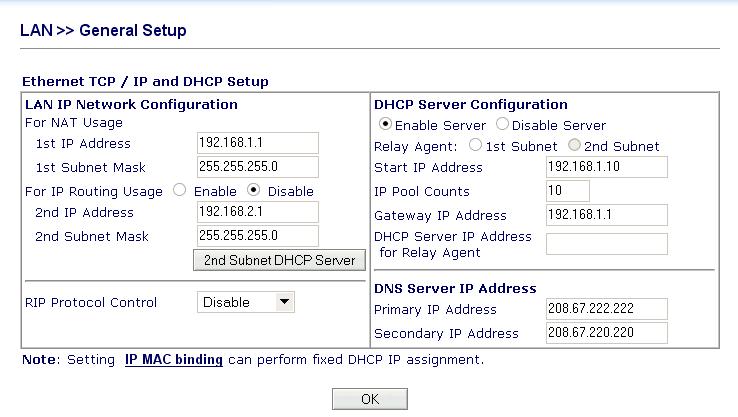Focus the 1st IP Address field
The width and height of the screenshot is (738, 417).
pos(257,143)
